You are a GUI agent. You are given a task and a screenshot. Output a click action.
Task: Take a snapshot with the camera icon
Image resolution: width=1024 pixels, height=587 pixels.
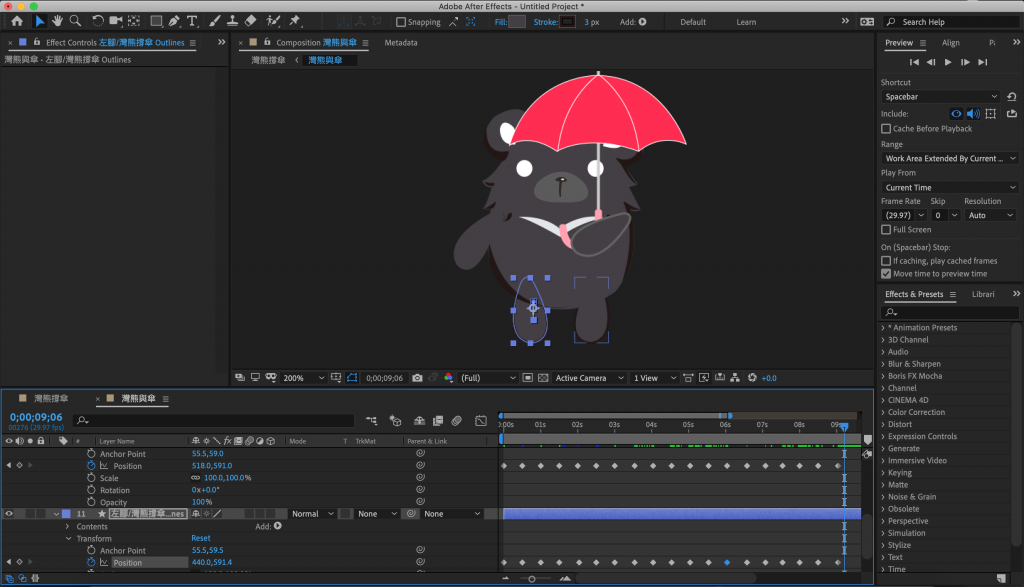417,378
